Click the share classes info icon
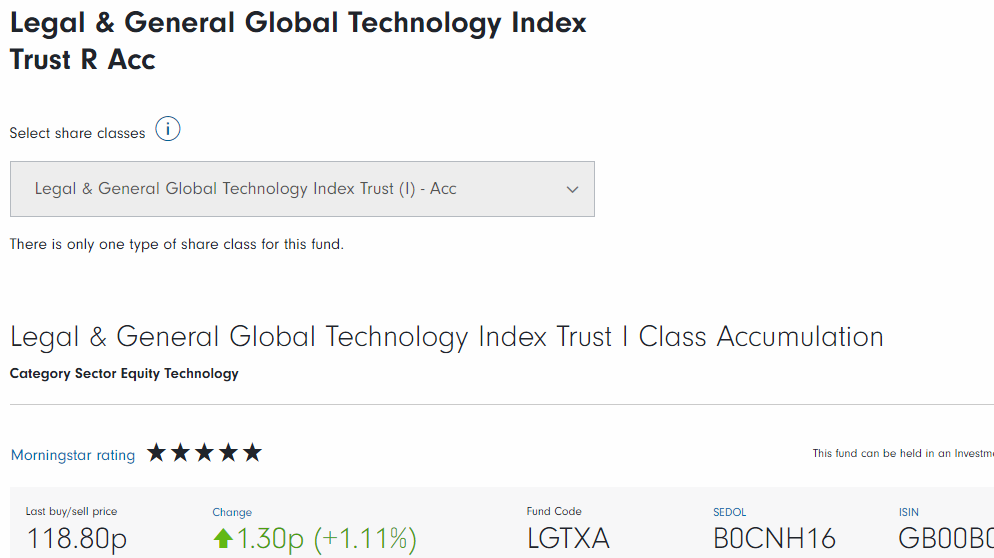Screen dimensions: 994x558 coord(168,130)
